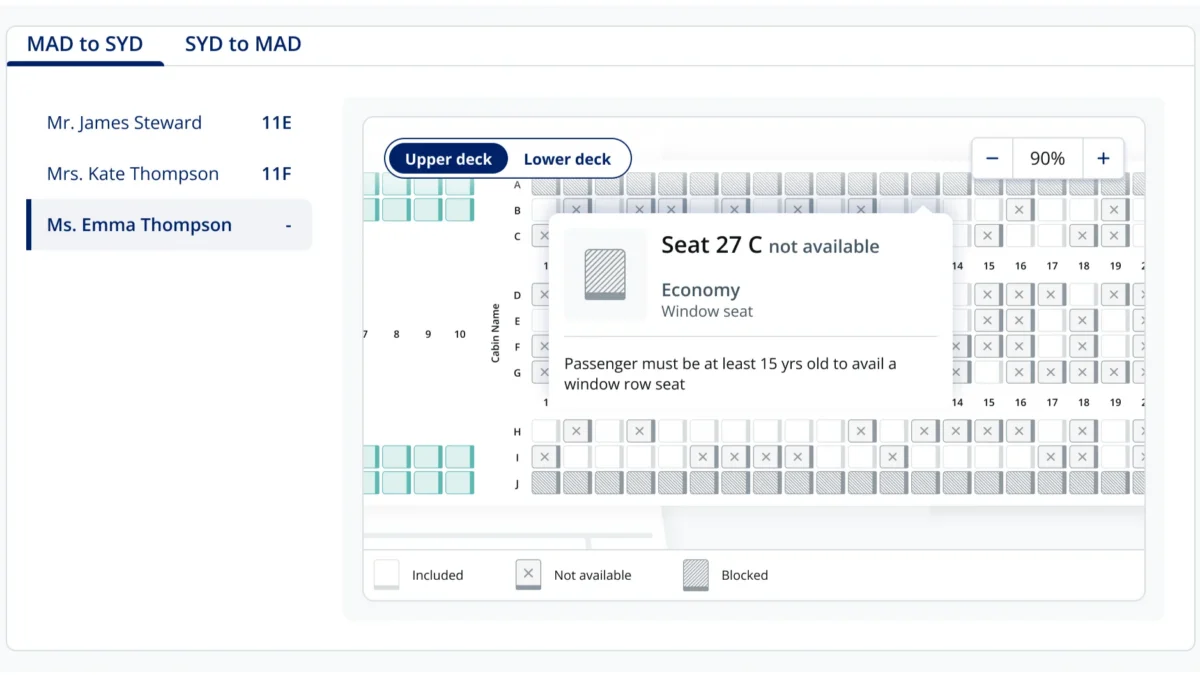Image resolution: width=1200 pixels, height=675 pixels.
Task: Open the MAD to SYD tab
Action: click(85, 44)
